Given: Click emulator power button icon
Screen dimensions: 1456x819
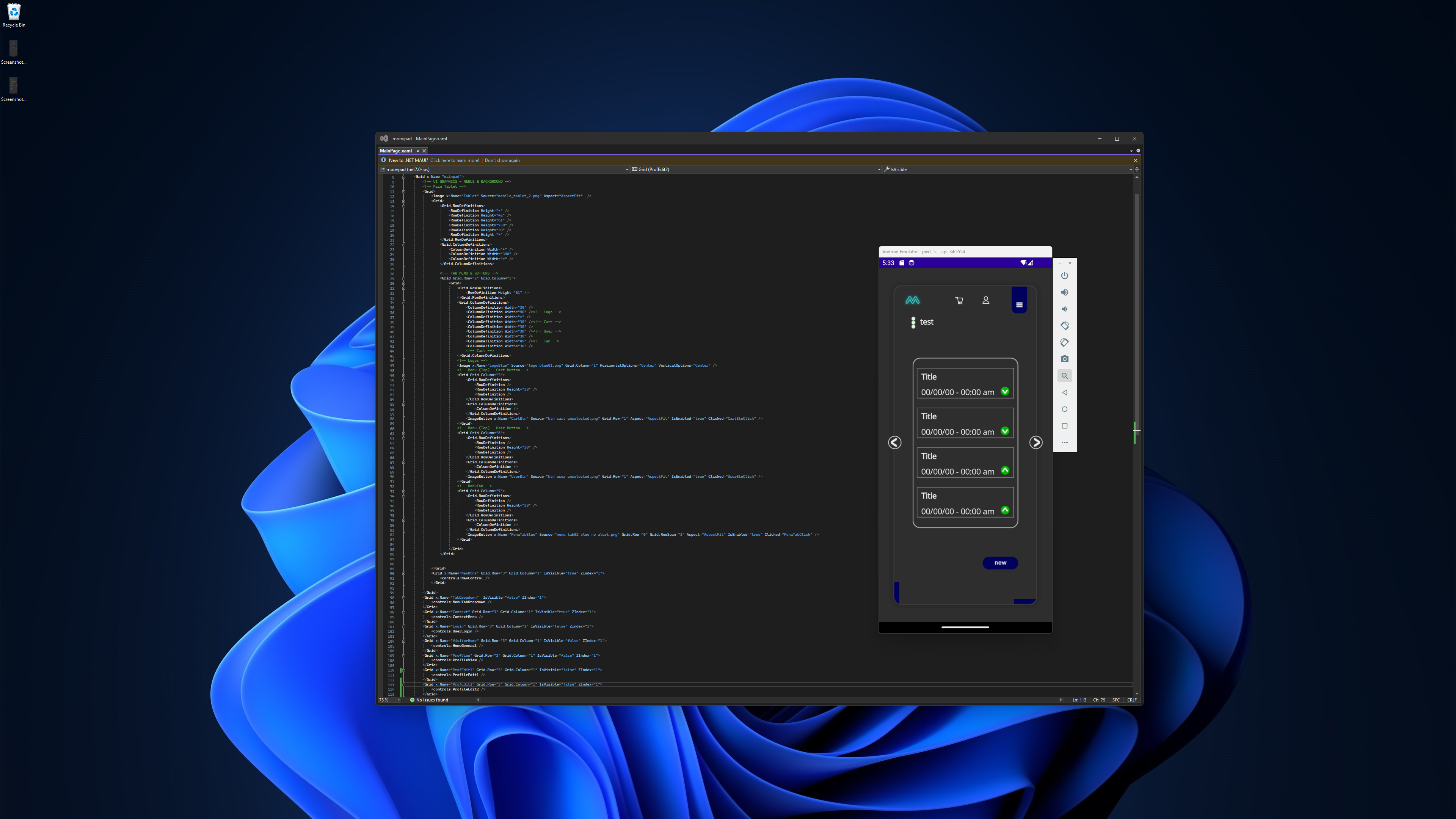Looking at the screenshot, I should (x=1064, y=276).
